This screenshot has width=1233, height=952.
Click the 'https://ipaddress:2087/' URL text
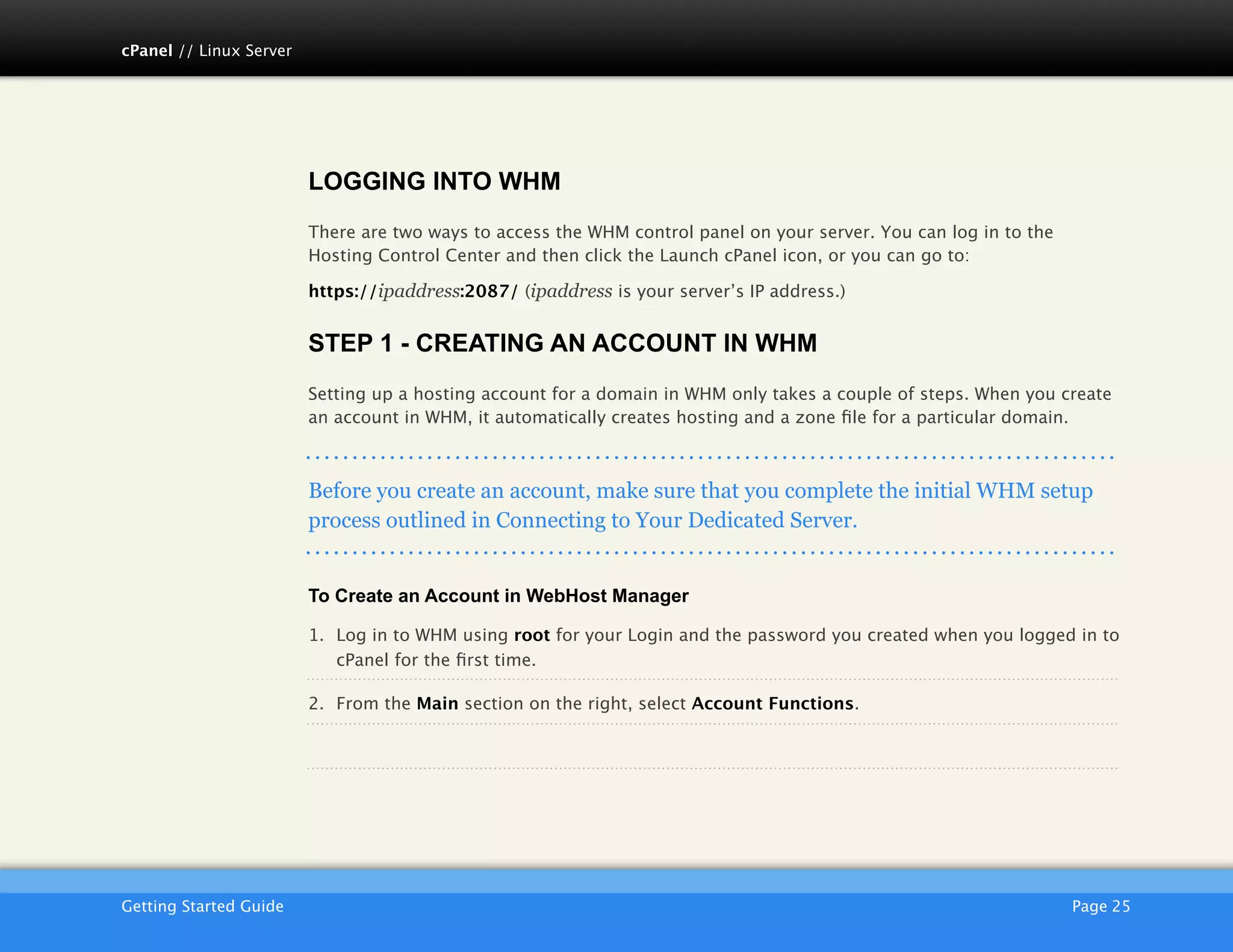point(413,291)
